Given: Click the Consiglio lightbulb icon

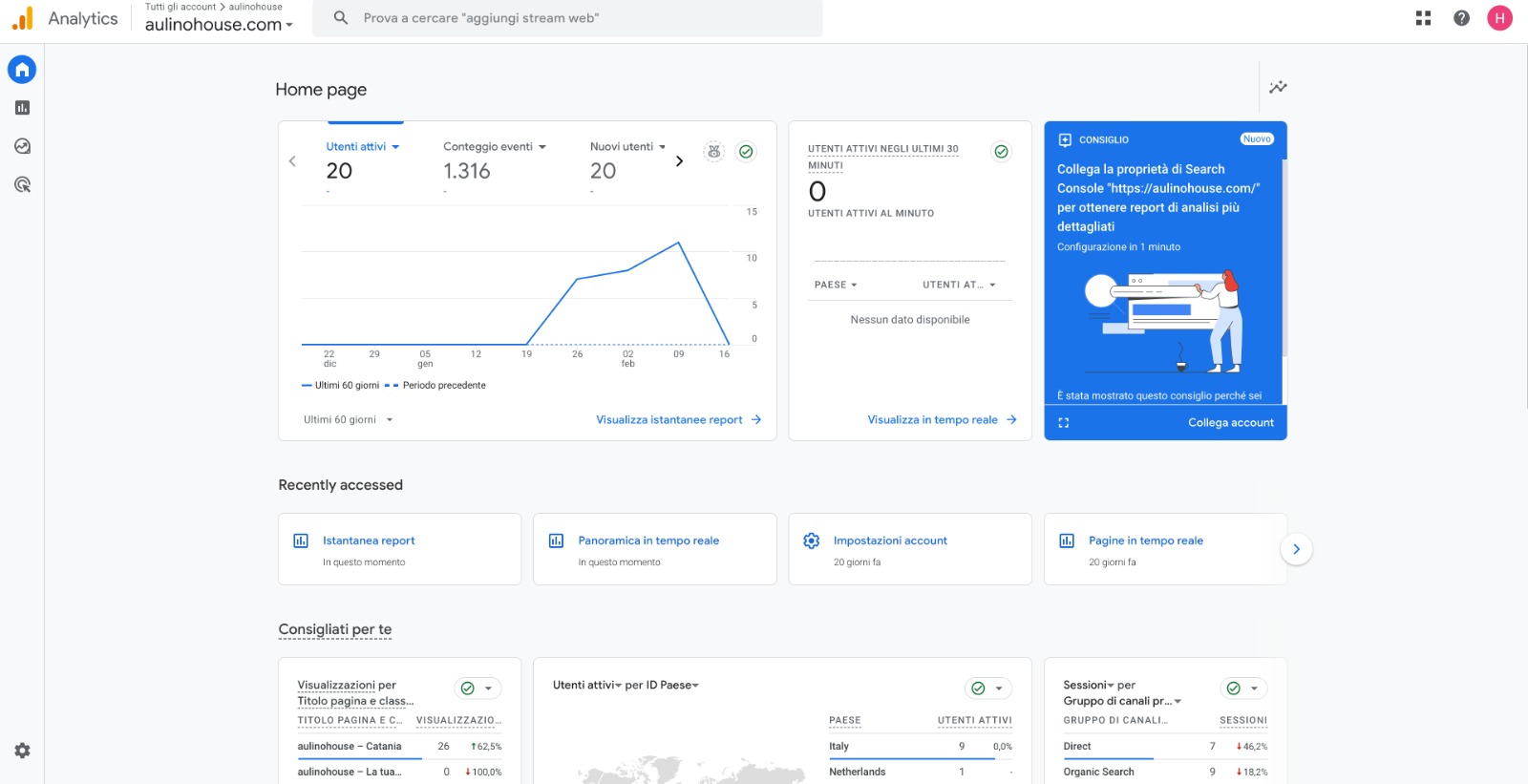Looking at the screenshot, I should pyautogui.click(x=1065, y=139).
